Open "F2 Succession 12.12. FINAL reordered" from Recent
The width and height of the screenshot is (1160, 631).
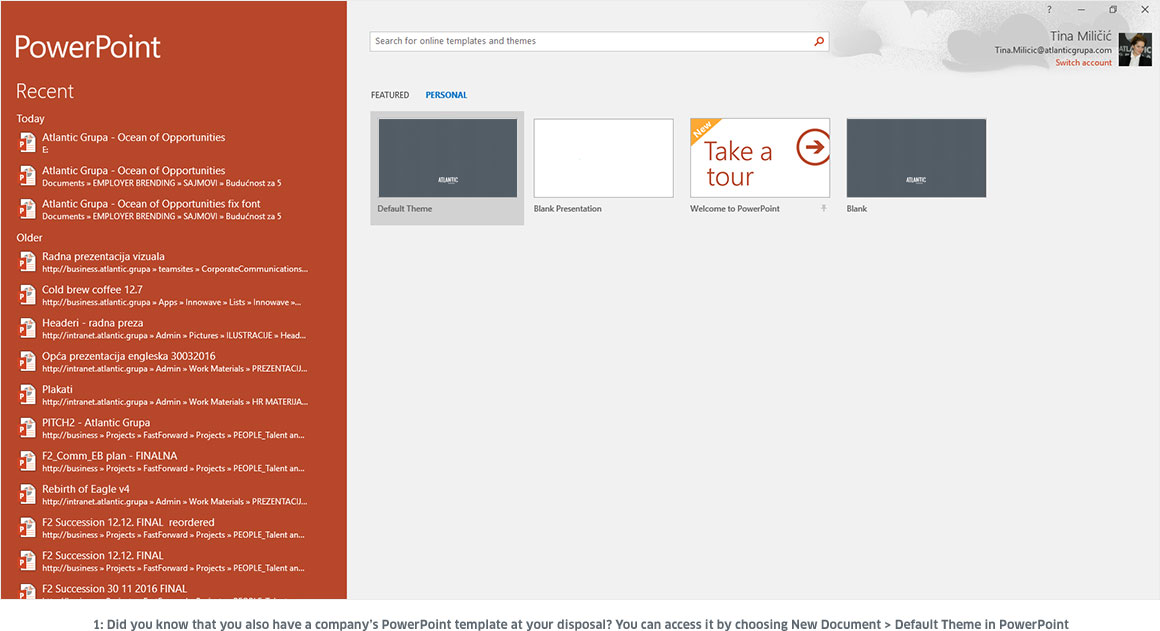(x=128, y=521)
